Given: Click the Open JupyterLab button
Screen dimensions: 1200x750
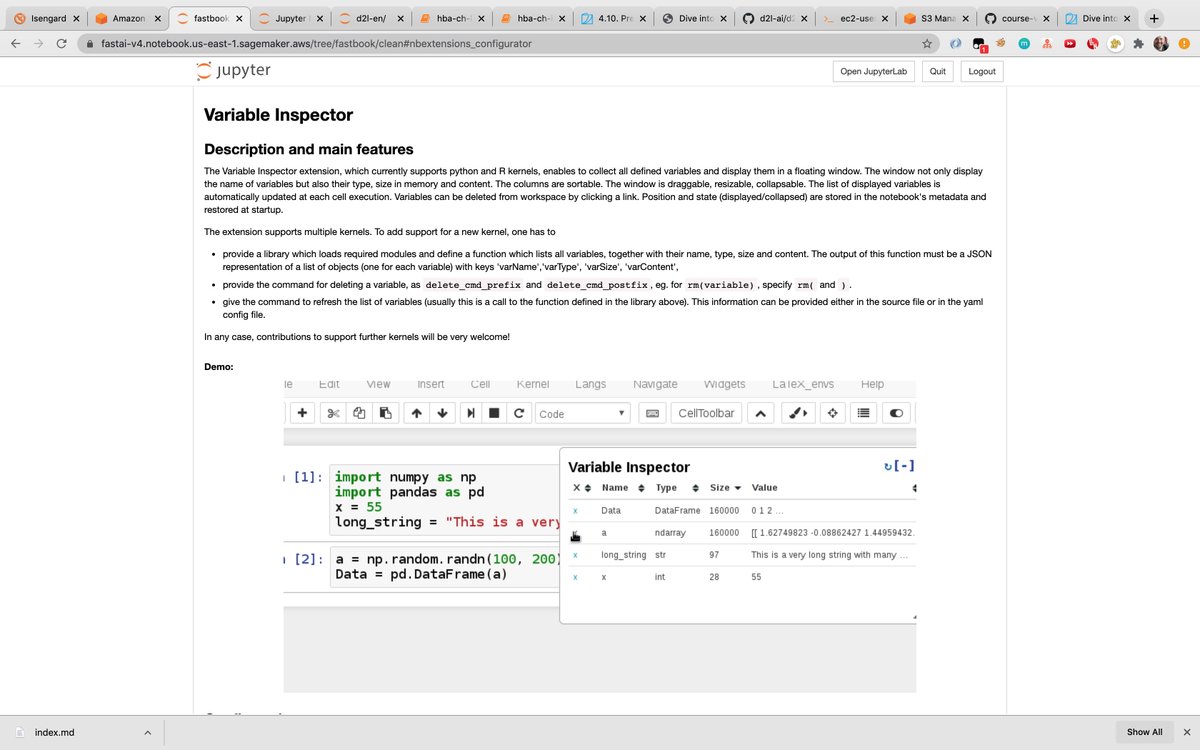Looking at the screenshot, I should point(874,71).
